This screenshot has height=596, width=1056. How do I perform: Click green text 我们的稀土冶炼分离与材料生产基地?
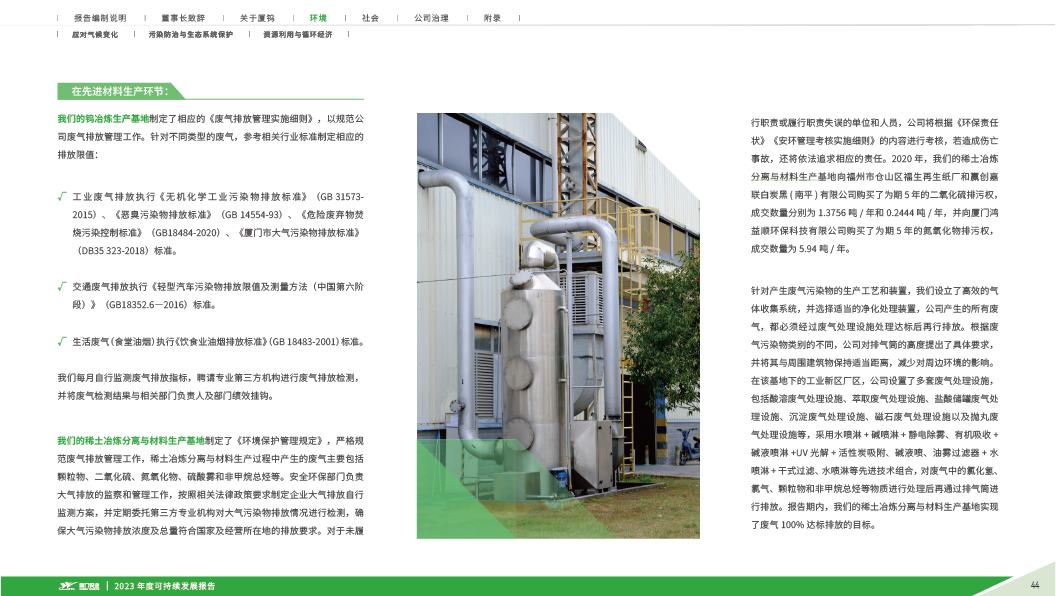coord(130,439)
